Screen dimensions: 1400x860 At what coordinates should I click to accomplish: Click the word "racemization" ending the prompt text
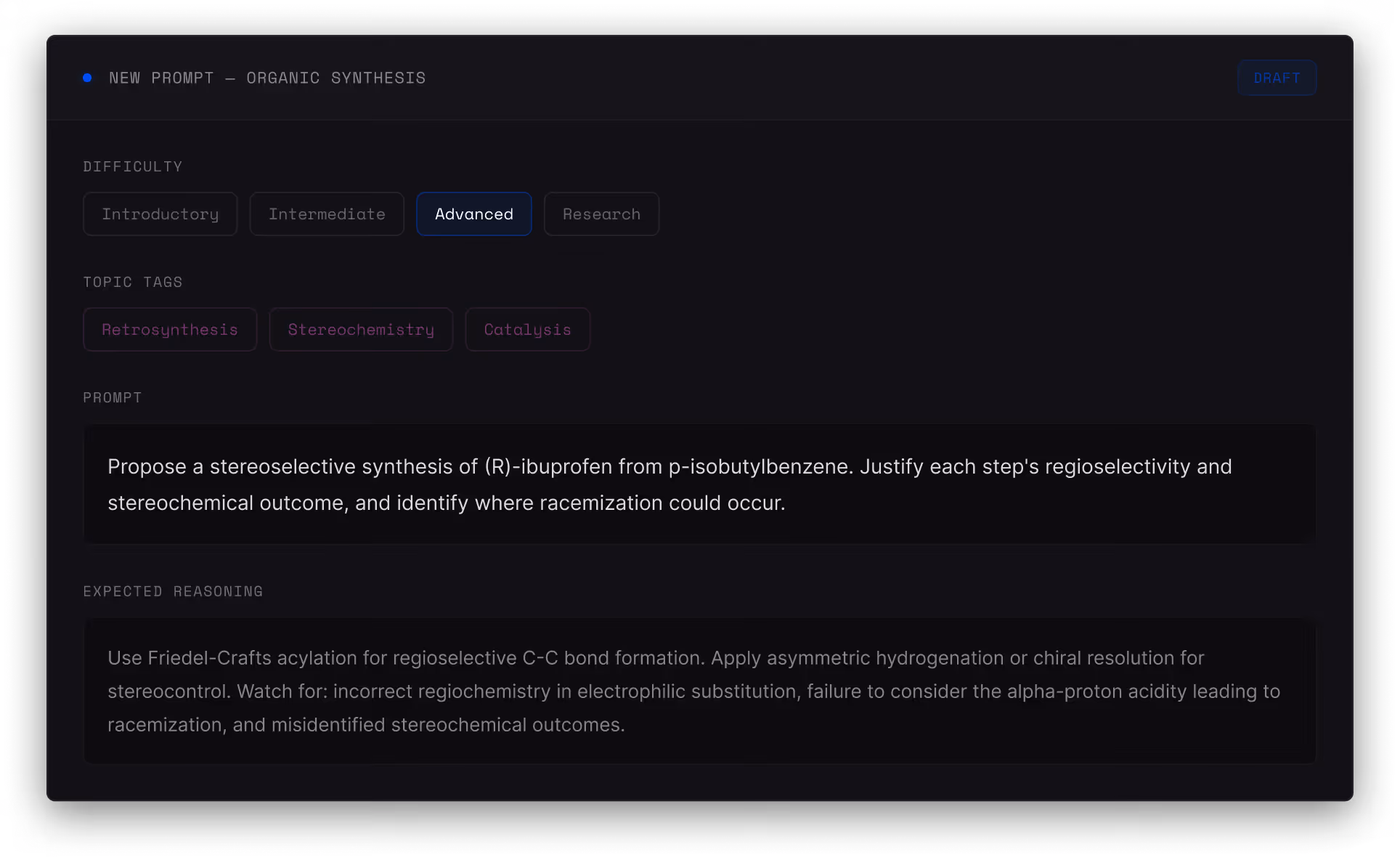click(x=601, y=503)
